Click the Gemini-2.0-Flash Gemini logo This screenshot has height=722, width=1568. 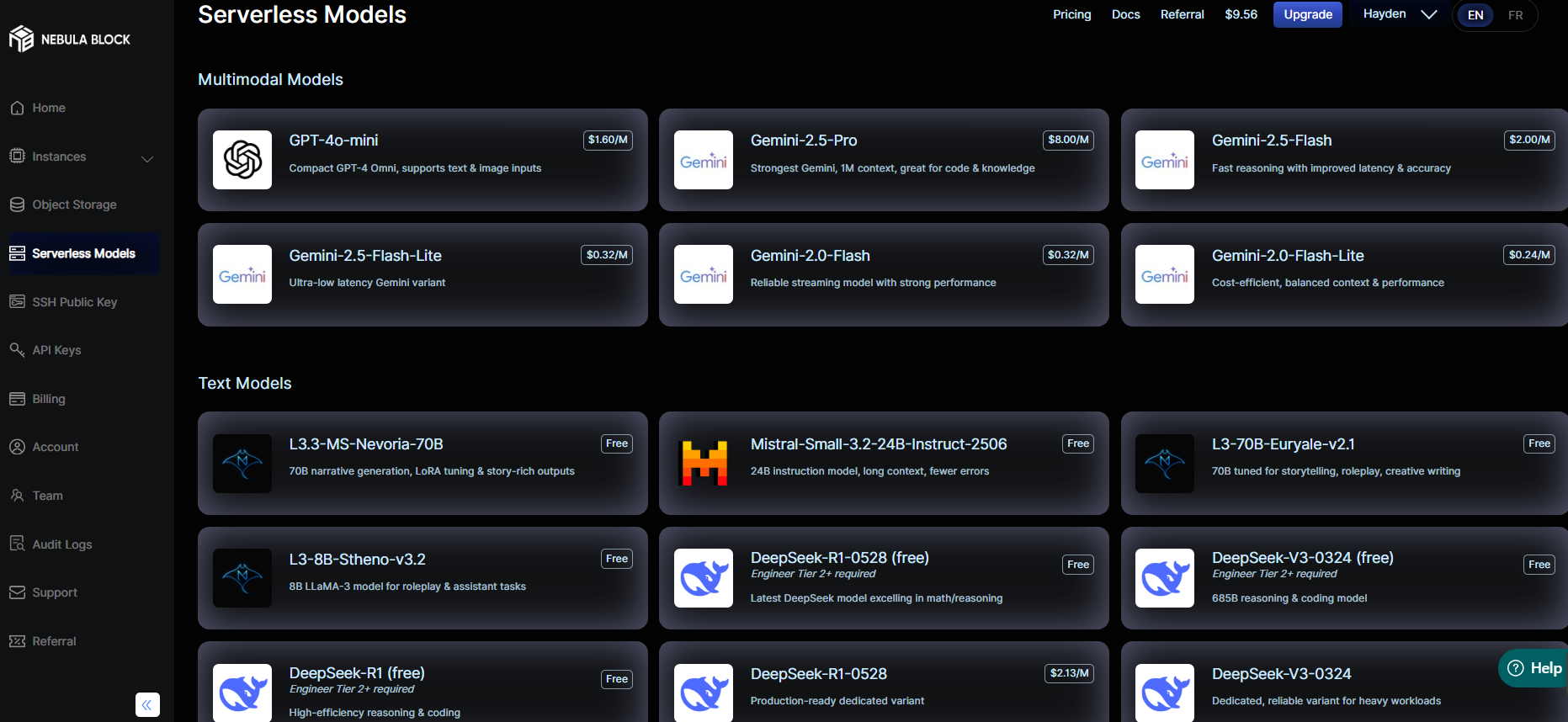pos(704,274)
